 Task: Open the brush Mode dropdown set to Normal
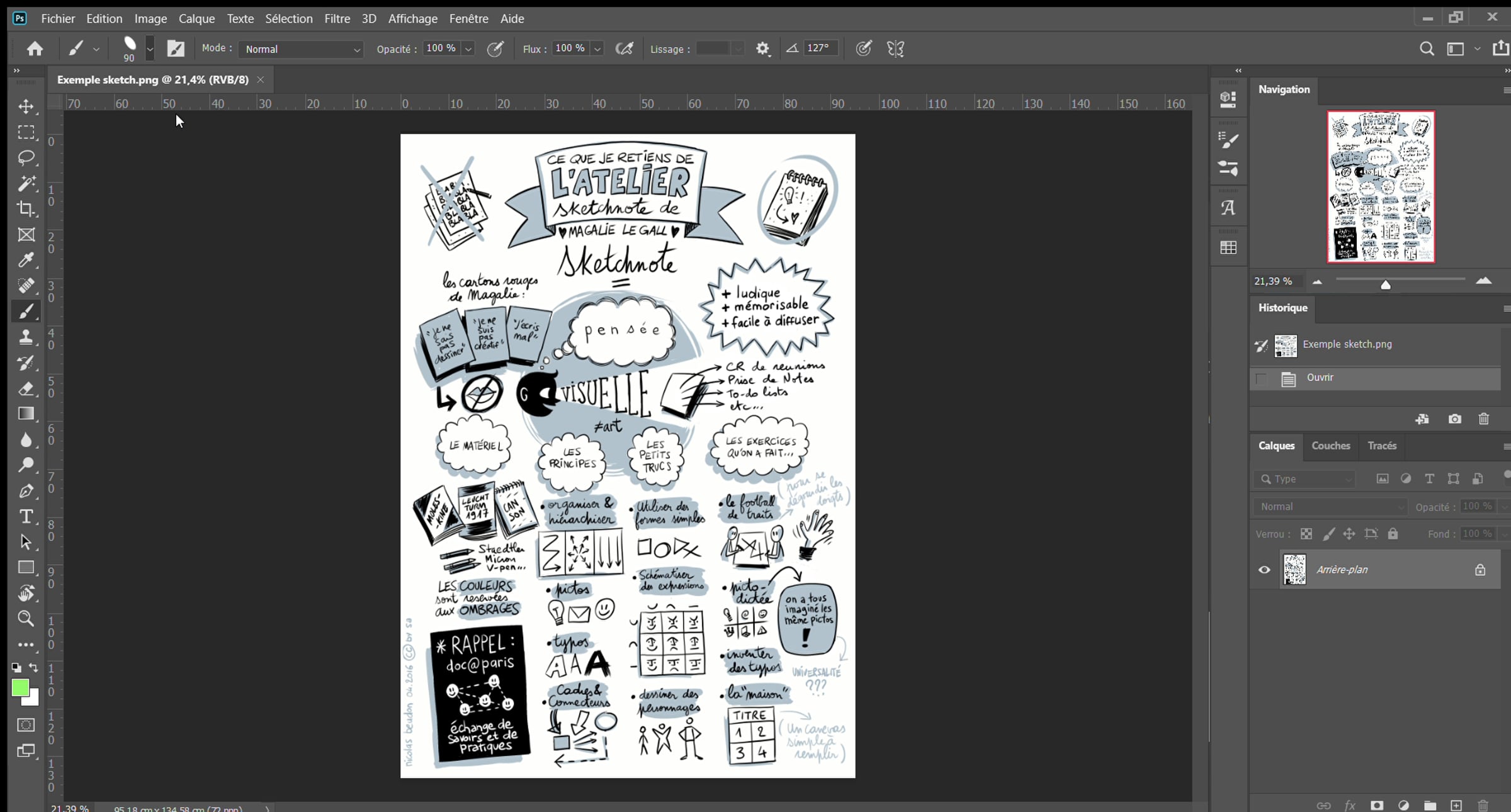pos(301,49)
